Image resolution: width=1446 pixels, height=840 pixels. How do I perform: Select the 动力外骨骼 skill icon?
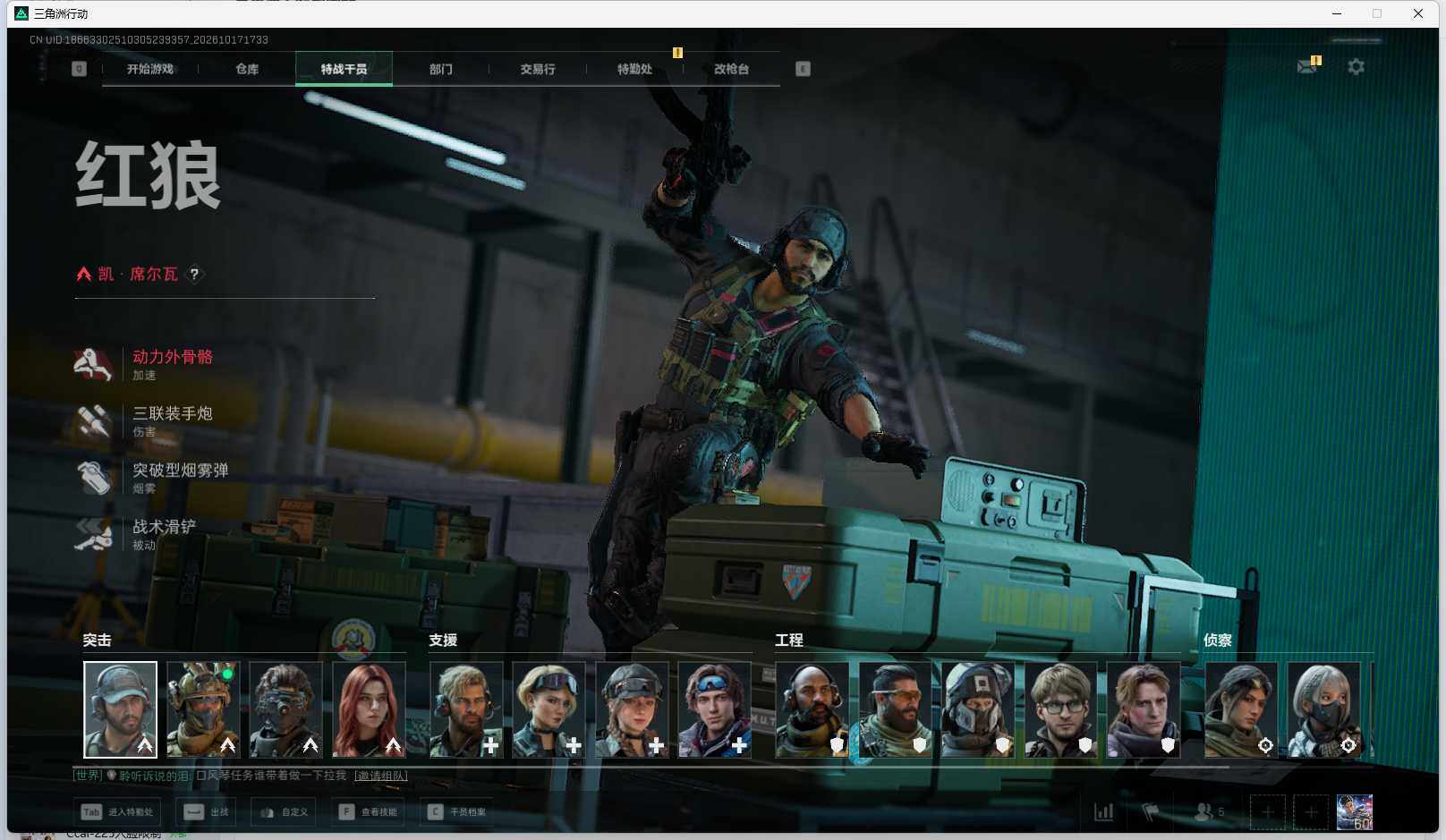[x=93, y=364]
